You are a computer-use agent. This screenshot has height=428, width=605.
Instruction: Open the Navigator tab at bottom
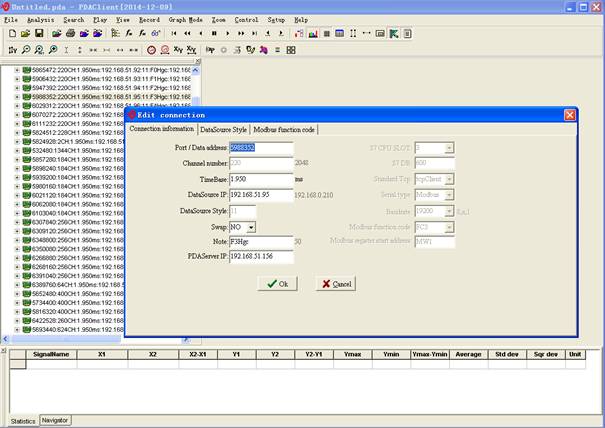coord(55,420)
